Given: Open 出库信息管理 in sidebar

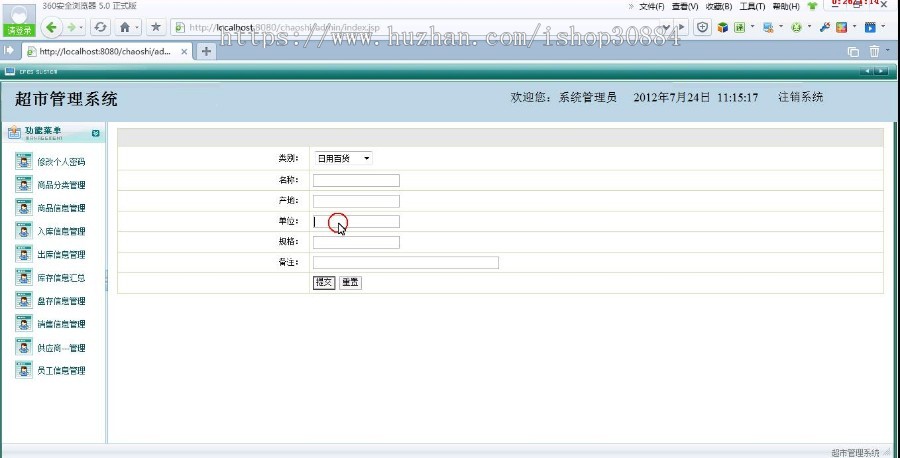Looking at the screenshot, I should [x=61, y=255].
